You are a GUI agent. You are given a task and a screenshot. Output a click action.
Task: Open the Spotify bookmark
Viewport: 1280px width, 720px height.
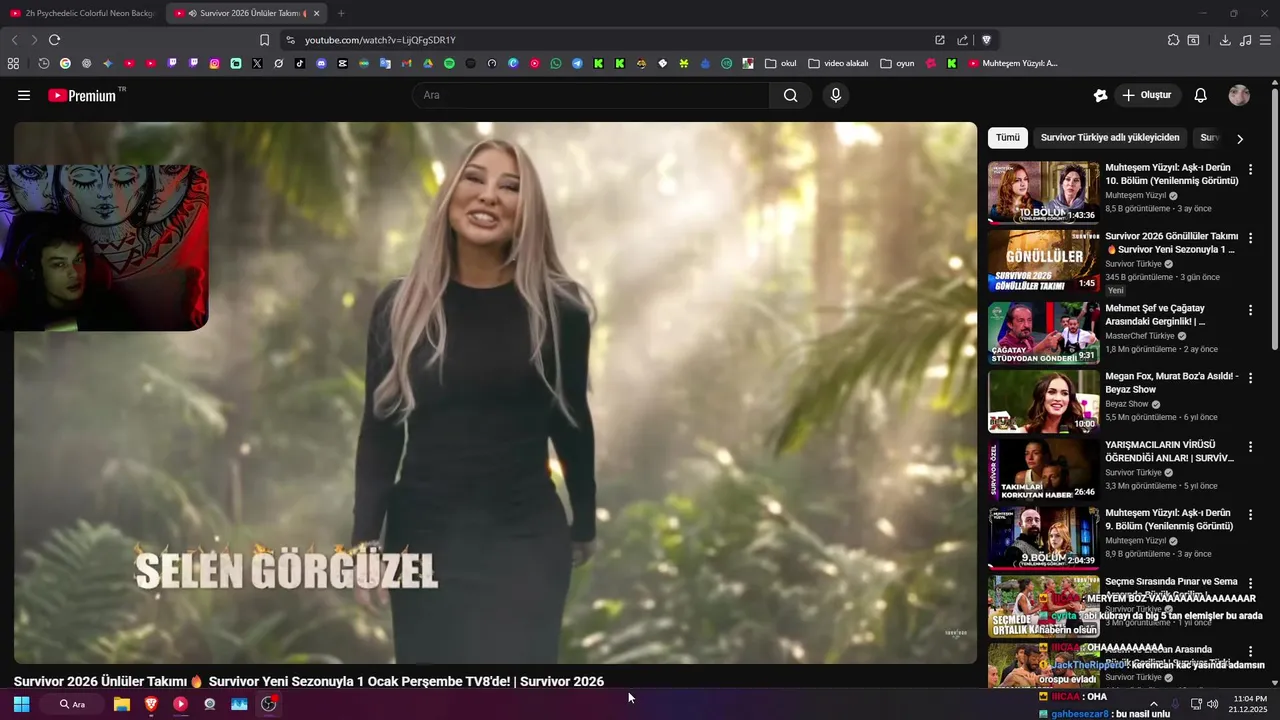pyautogui.click(x=449, y=63)
